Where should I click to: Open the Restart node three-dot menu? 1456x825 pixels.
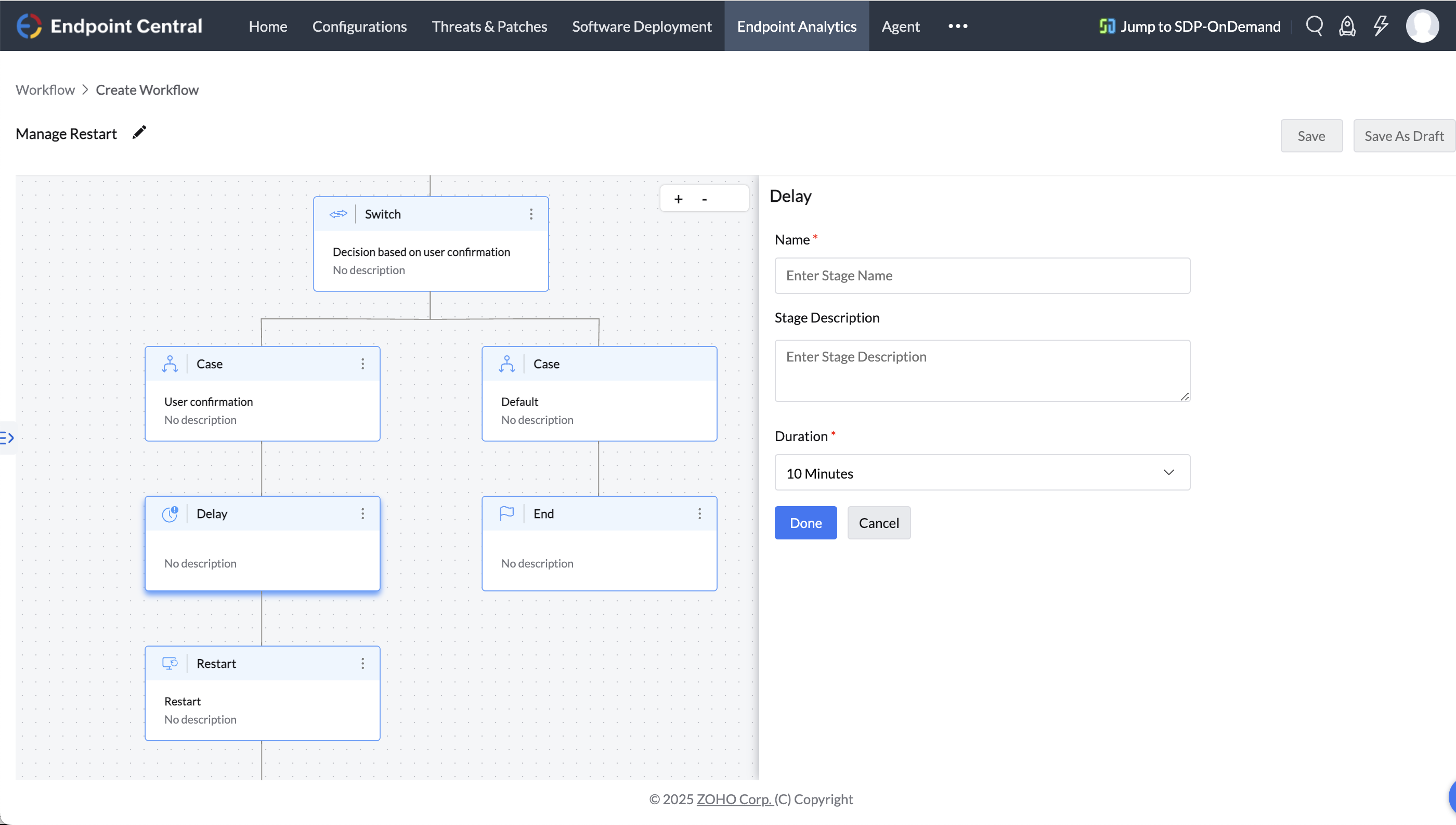point(363,664)
